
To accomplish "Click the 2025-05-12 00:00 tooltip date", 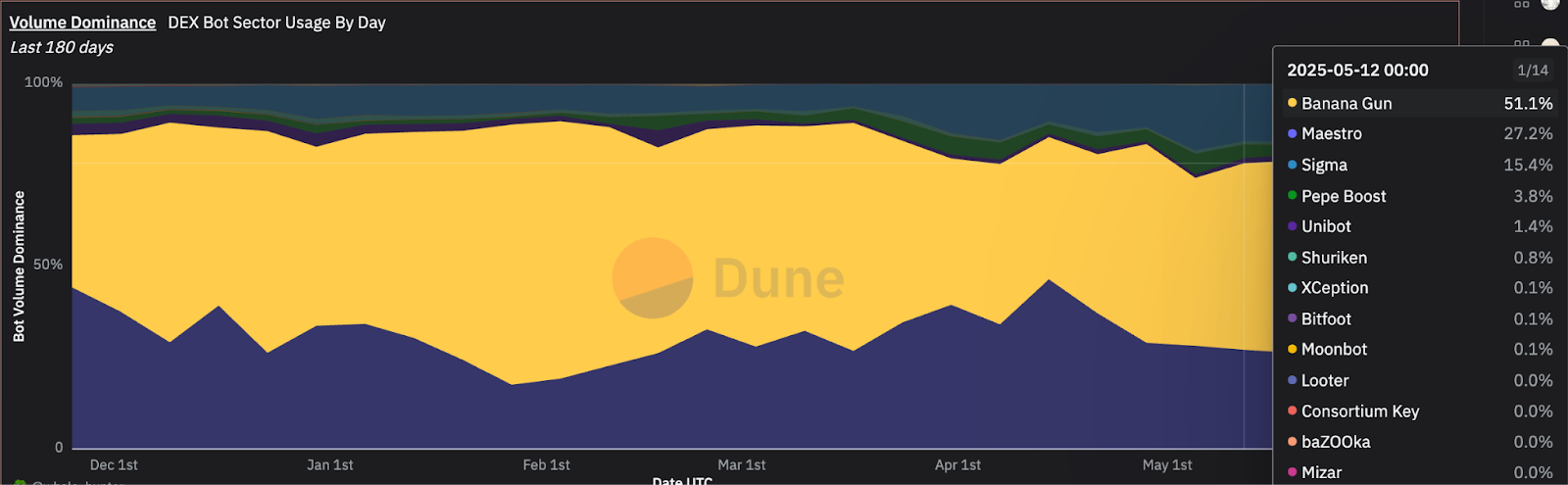I will (x=1357, y=71).
